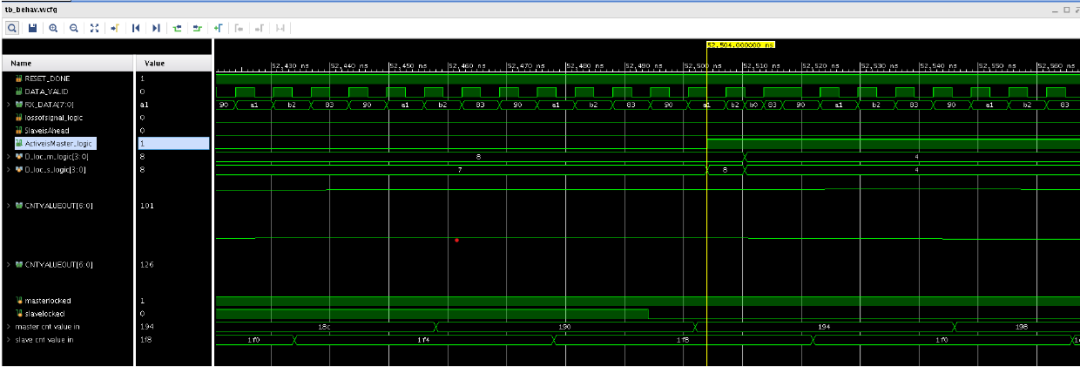Go to the last simulation time
Viewport: 1080px width, 367px height.
[x=156, y=28]
